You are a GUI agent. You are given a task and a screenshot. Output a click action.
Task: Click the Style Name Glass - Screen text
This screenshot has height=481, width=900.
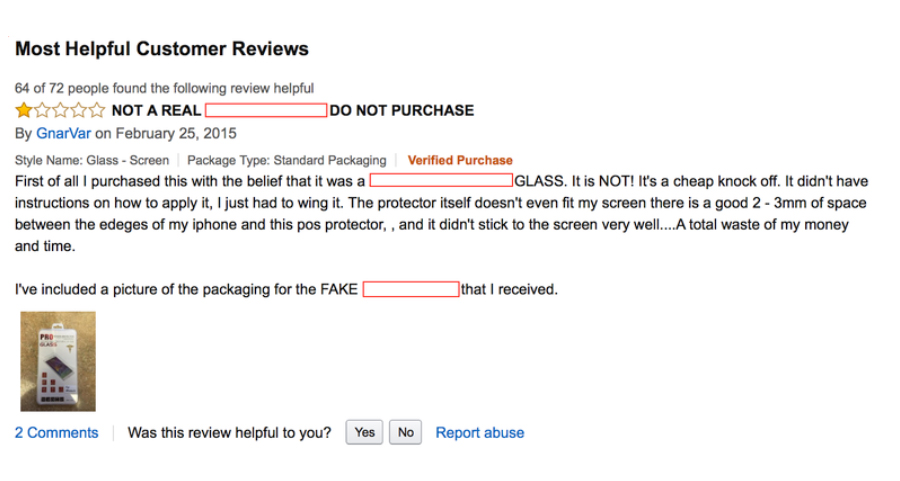92,160
